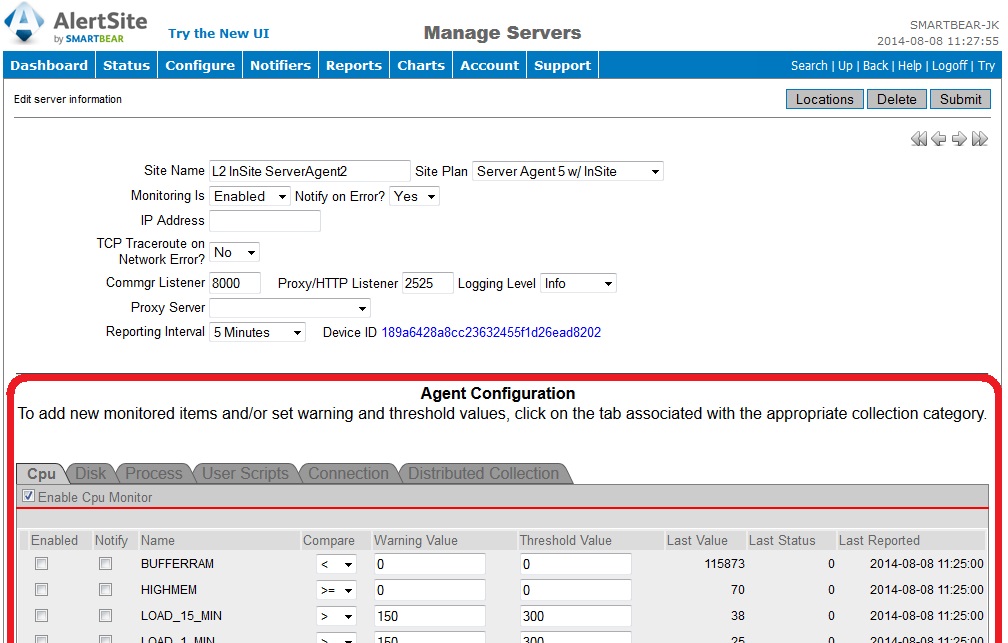Switch to the Connection tab
Viewport: 1008px width, 643px height.
pos(348,474)
